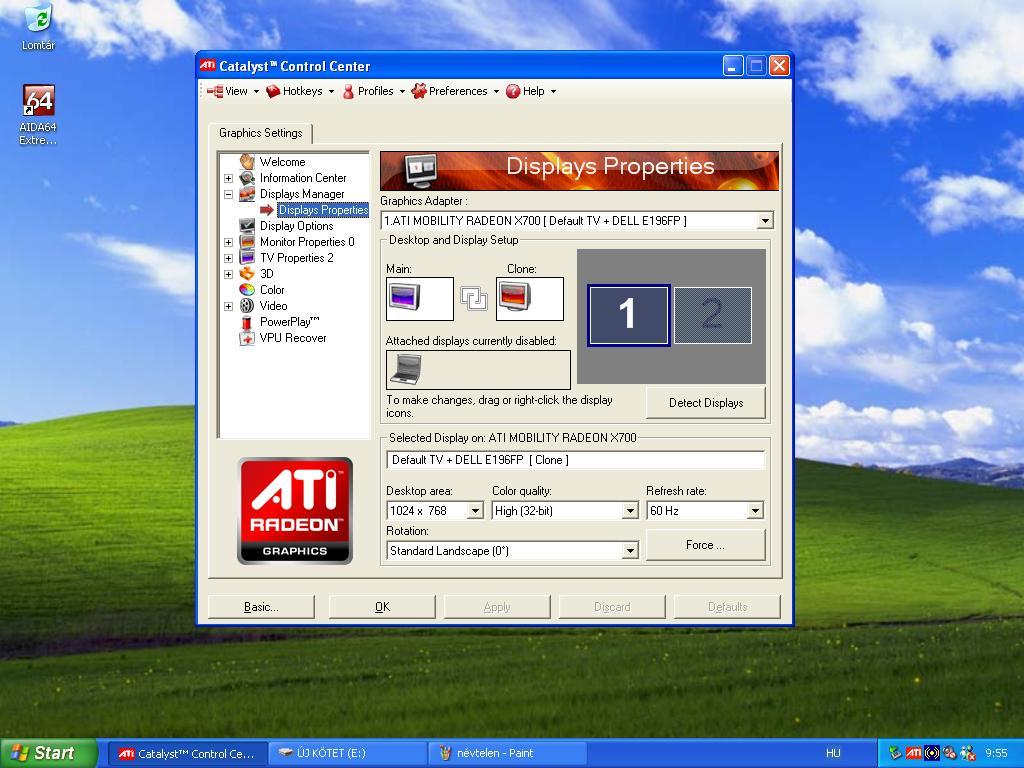
Task: Open the Help menu
Action: click(531, 91)
